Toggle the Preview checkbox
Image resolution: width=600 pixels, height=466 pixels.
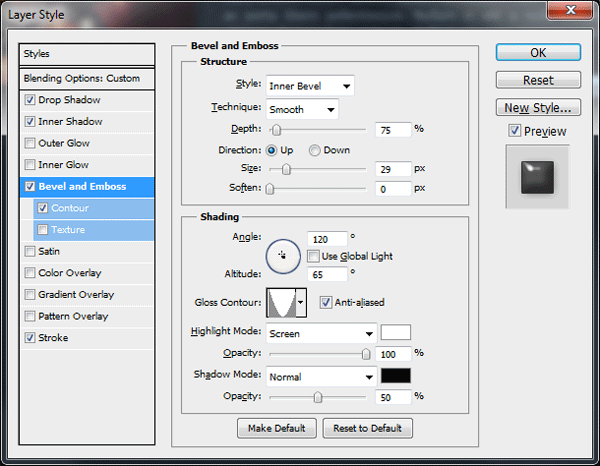[515, 131]
